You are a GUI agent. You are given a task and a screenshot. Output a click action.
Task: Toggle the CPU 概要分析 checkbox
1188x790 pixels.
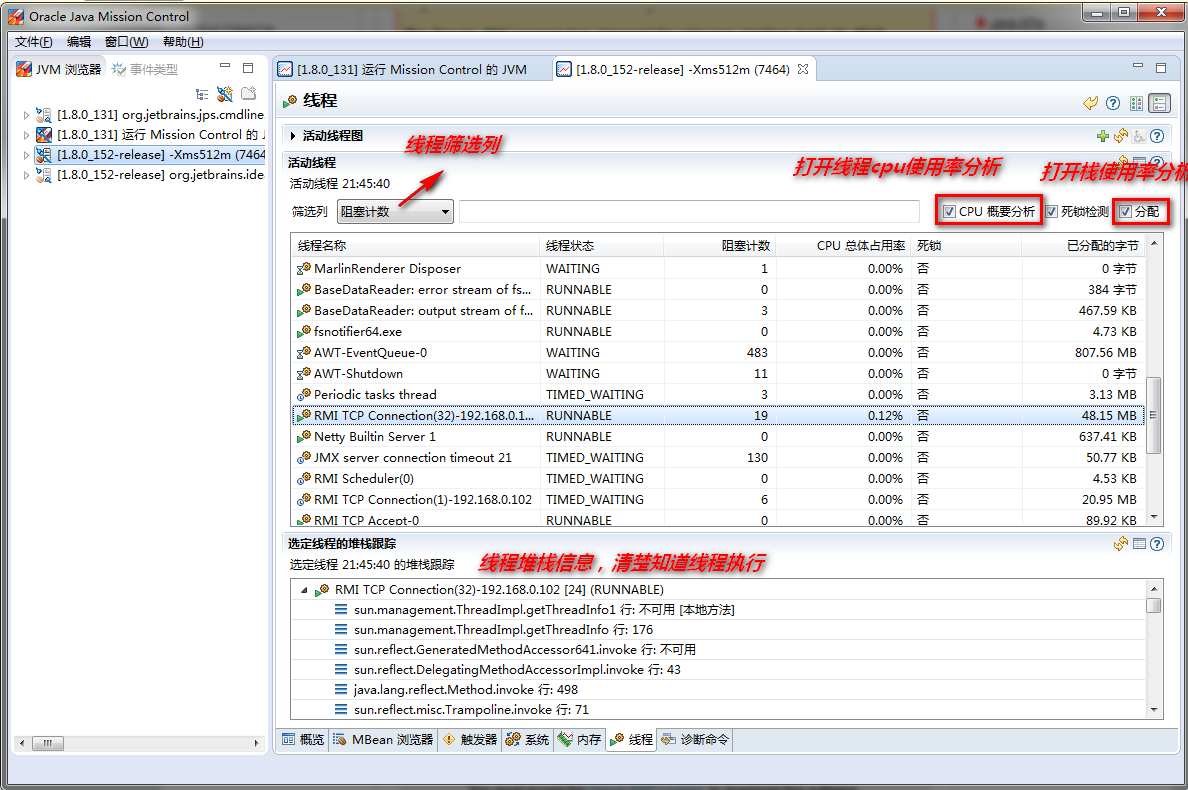[949, 212]
